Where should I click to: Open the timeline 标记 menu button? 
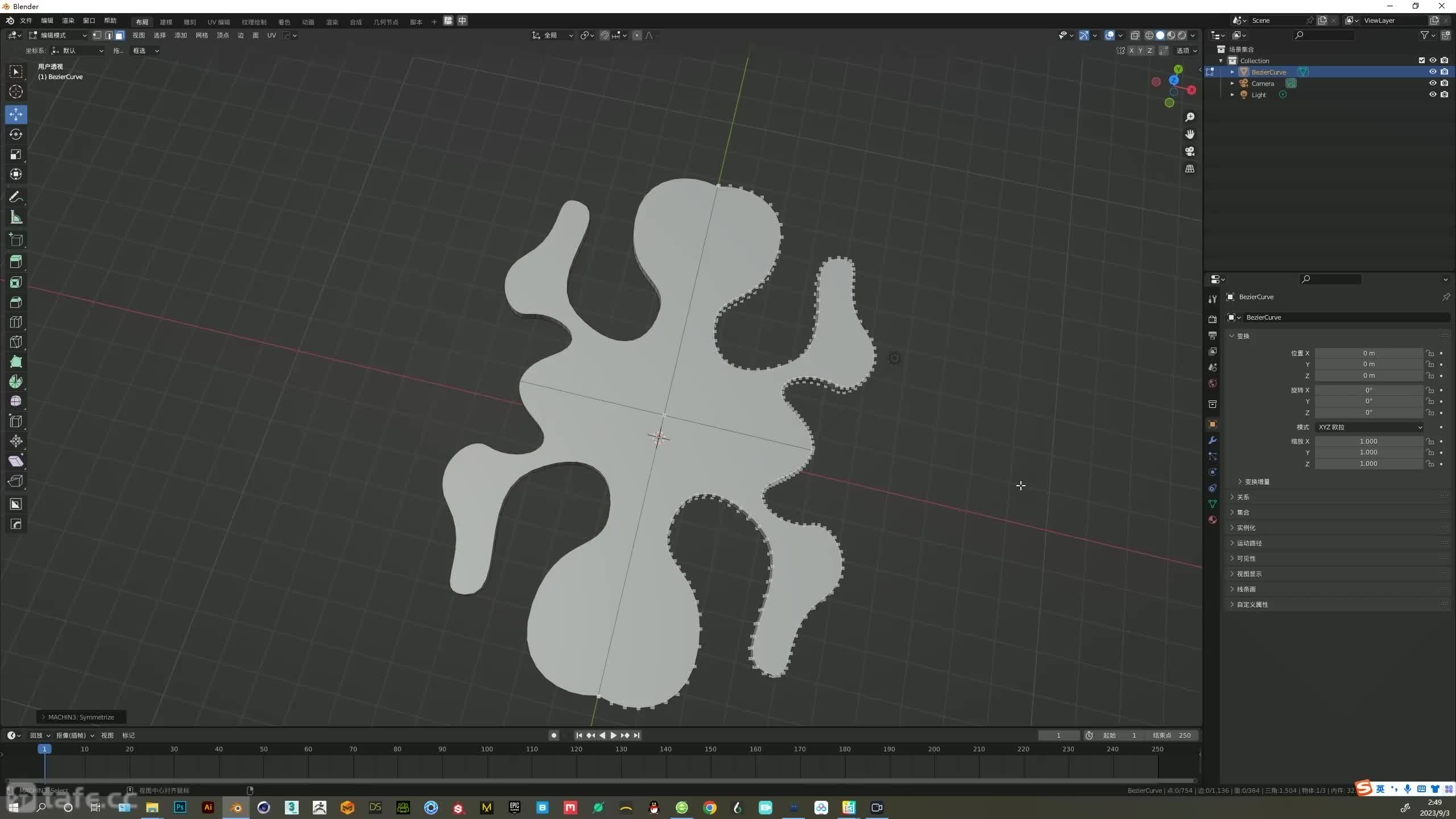pos(129,735)
